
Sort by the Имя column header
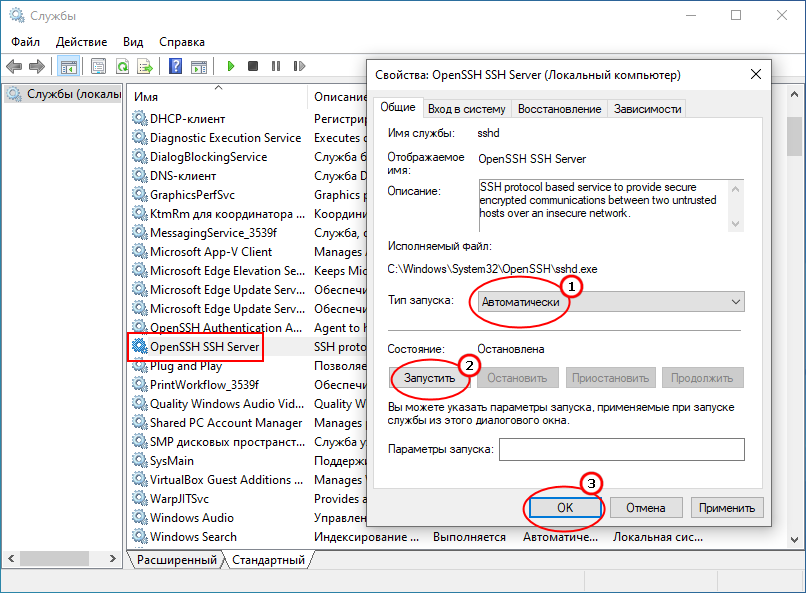[217, 97]
